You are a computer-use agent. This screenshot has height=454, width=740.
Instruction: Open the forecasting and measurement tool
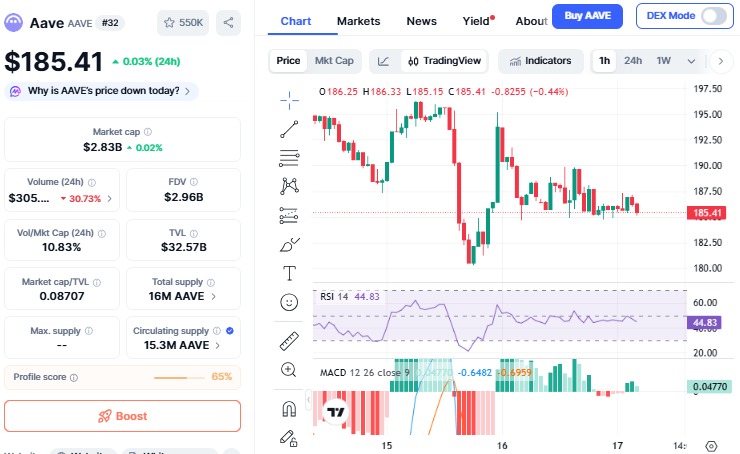[289, 215]
